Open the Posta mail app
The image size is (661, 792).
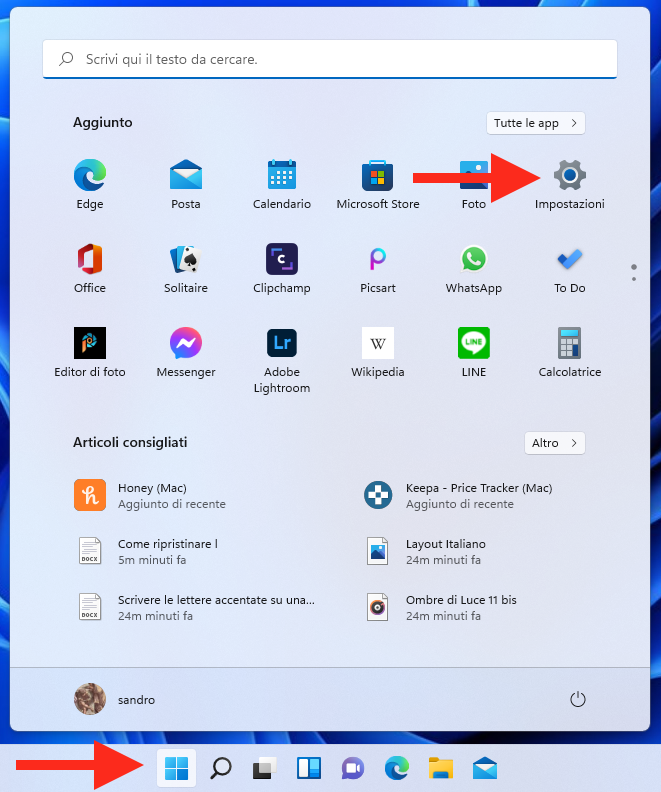(186, 184)
